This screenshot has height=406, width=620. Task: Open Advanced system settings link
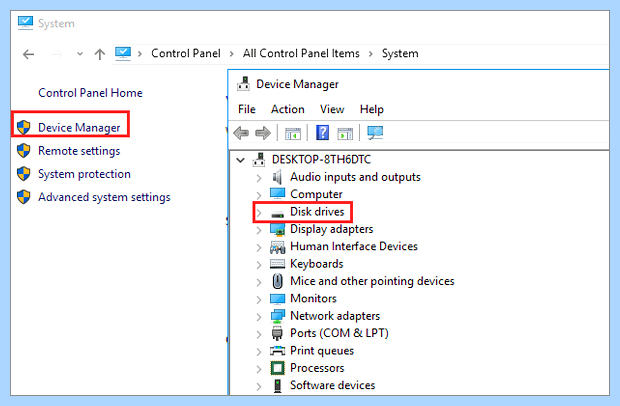104,197
